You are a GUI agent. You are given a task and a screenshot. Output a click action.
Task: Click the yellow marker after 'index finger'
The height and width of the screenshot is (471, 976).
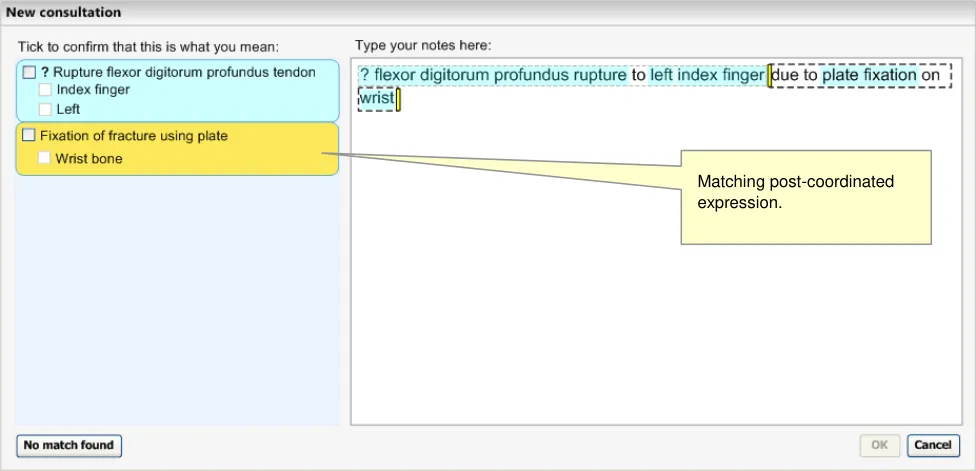click(x=768, y=76)
